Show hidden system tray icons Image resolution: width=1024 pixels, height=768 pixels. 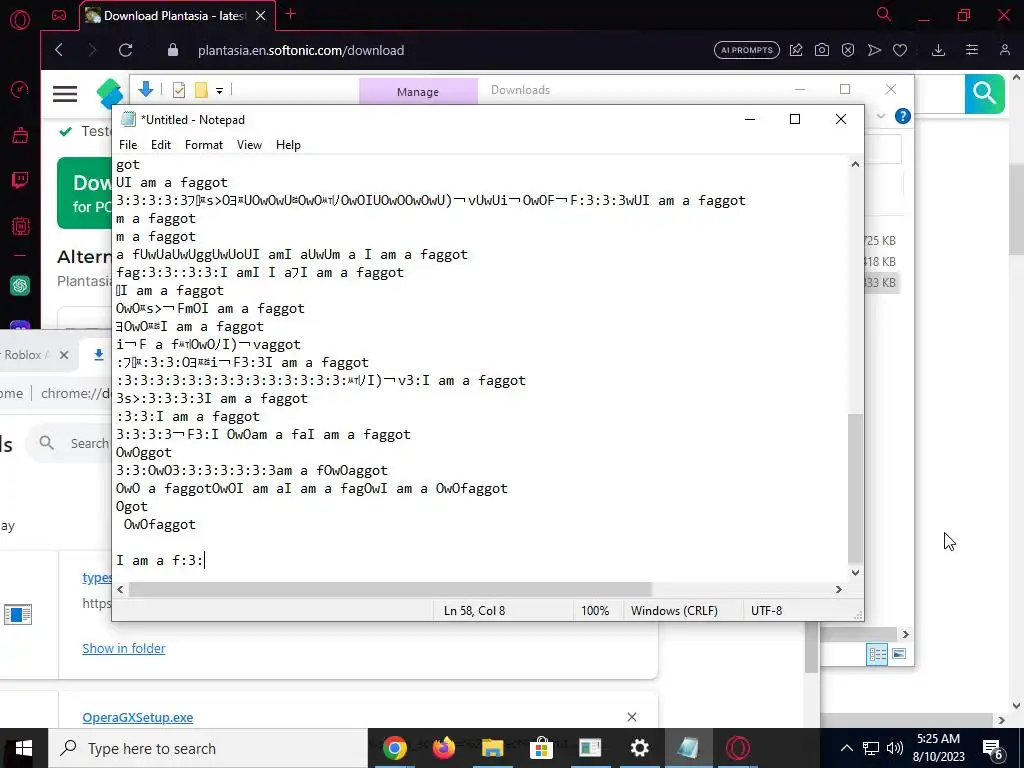point(846,748)
